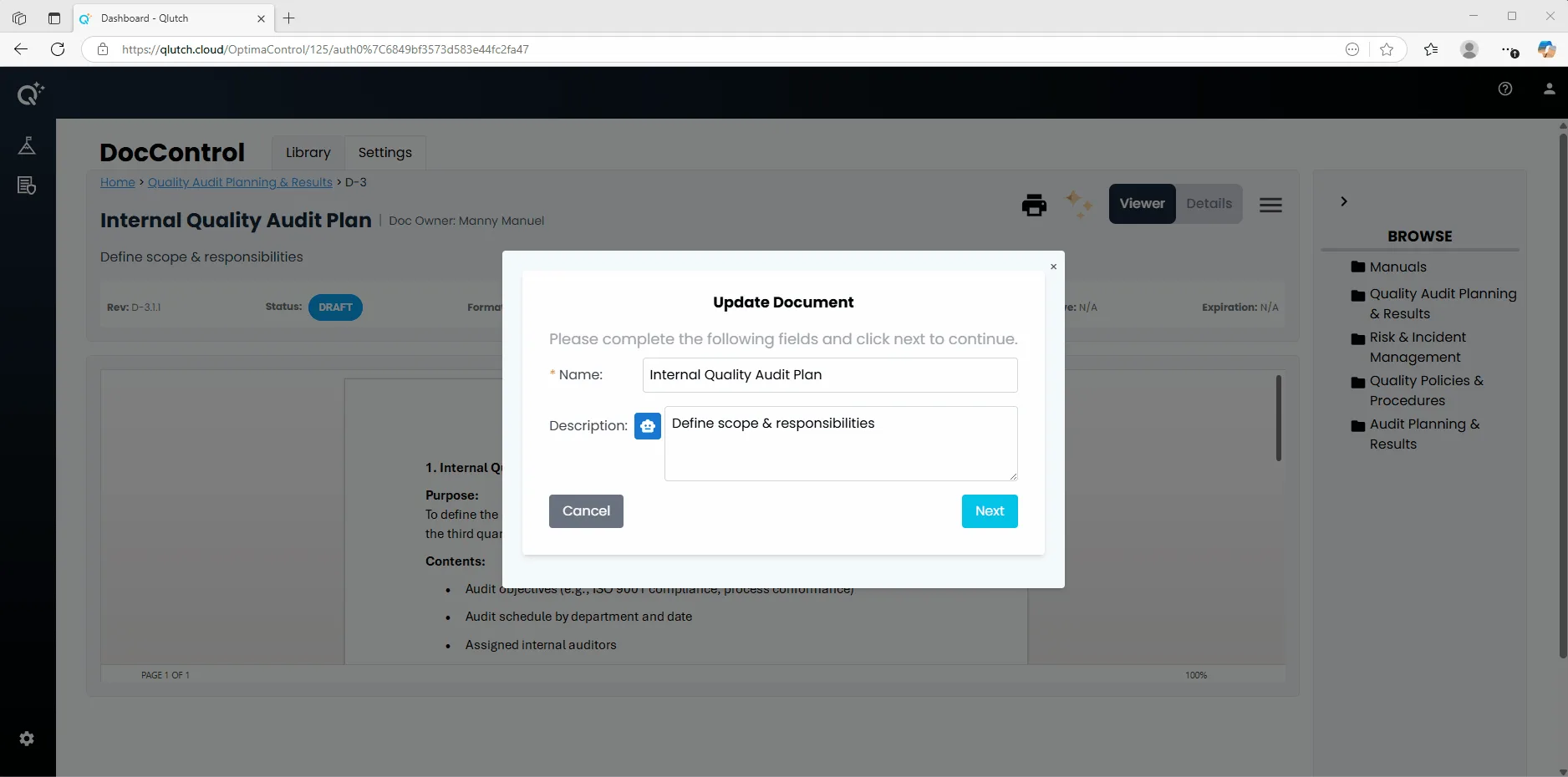Screen dimensions: 1568x777
Task: Click the document viewer vertical scrollbar
Action: pyautogui.click(x=1278, y=418)
